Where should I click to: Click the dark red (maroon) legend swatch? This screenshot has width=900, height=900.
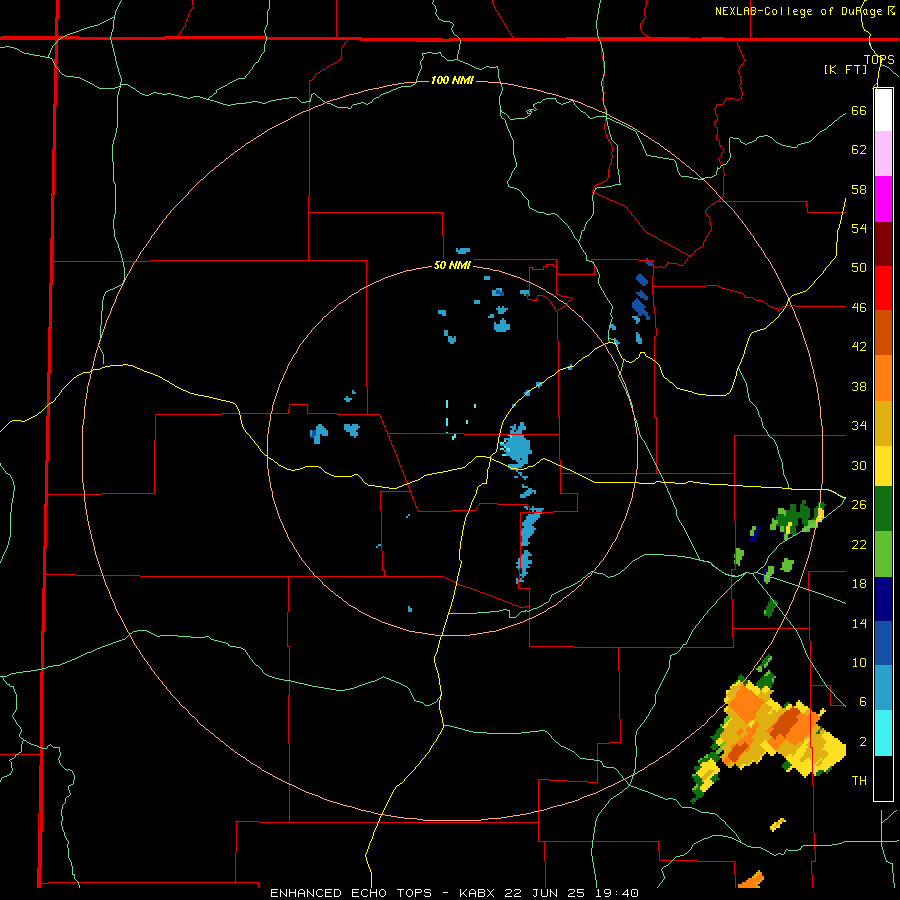[883, 243]
